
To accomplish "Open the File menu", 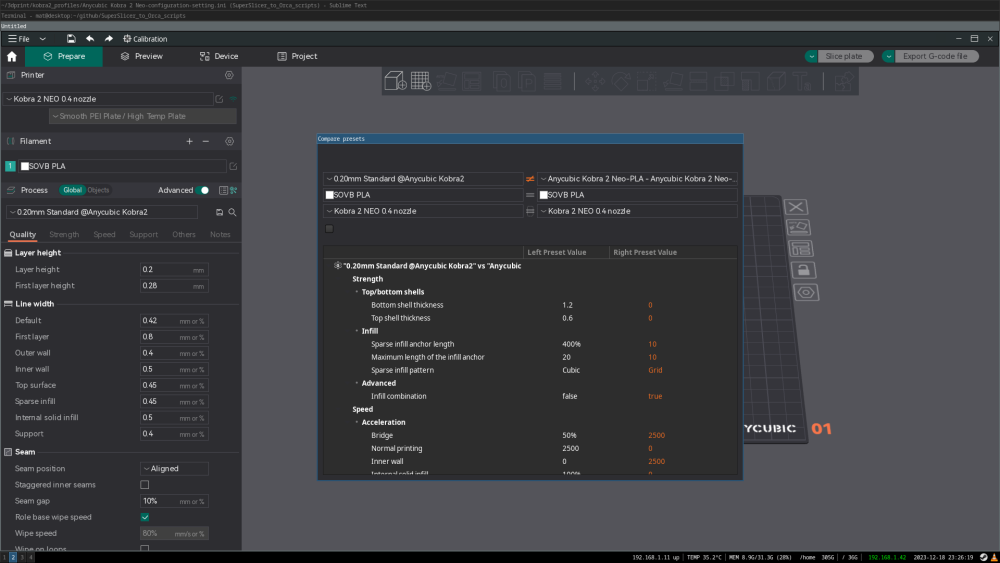I will tap(19, 39).
